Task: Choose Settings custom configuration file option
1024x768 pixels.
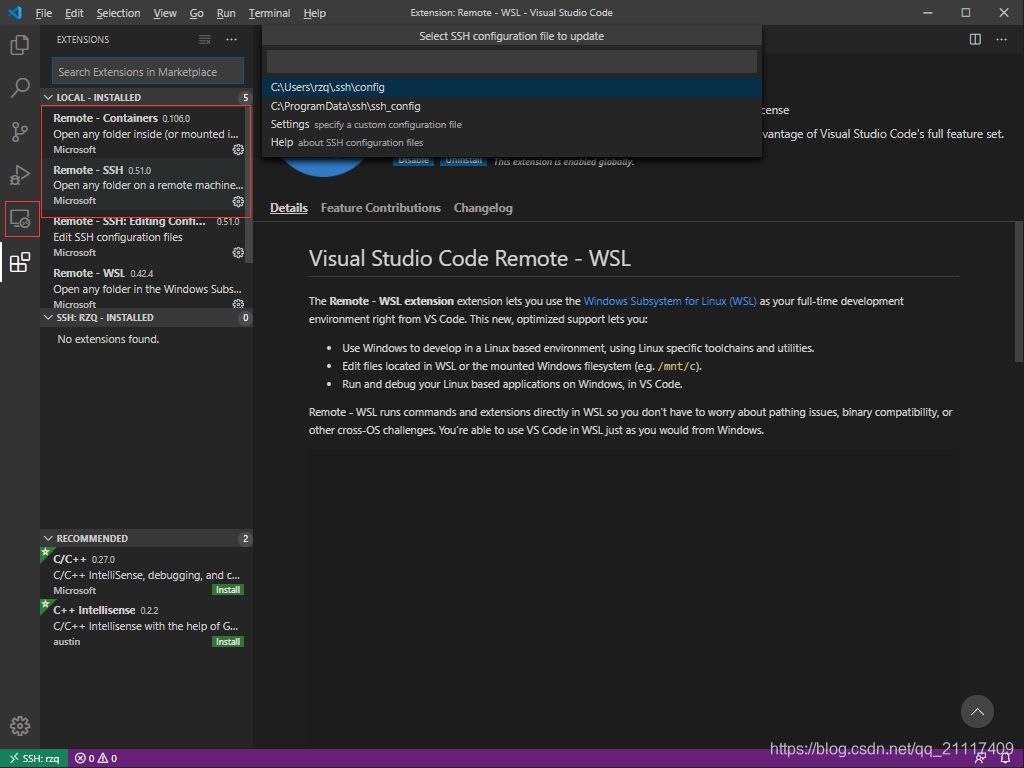Action: [512, 124]
